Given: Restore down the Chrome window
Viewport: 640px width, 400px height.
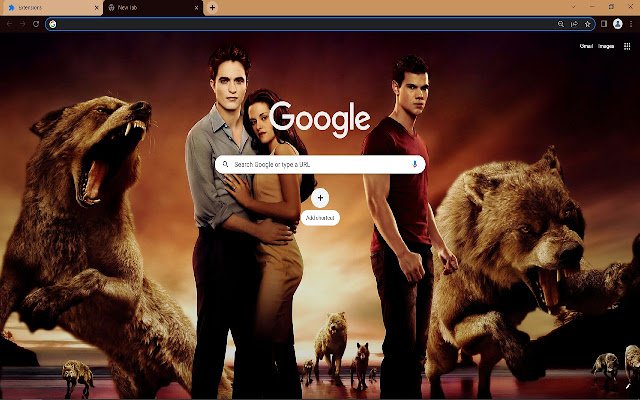Looking at the screenshot, I should [x=611, y=7].
